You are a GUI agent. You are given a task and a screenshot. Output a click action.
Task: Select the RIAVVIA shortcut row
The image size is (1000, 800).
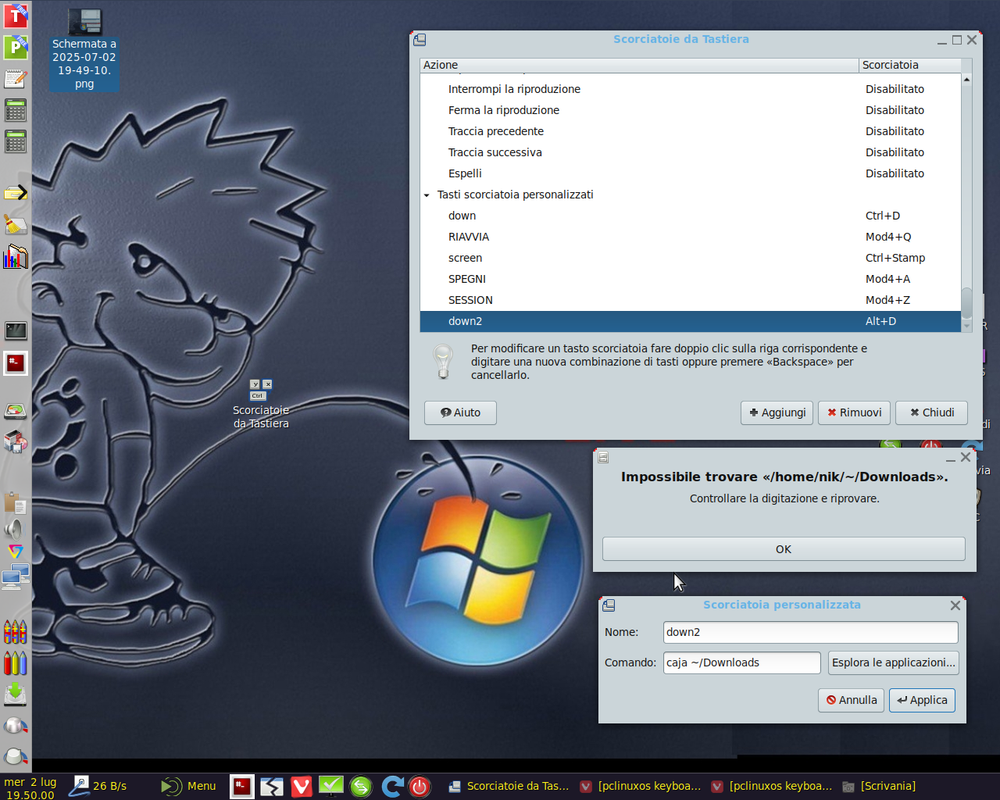[x=690, y=237]
